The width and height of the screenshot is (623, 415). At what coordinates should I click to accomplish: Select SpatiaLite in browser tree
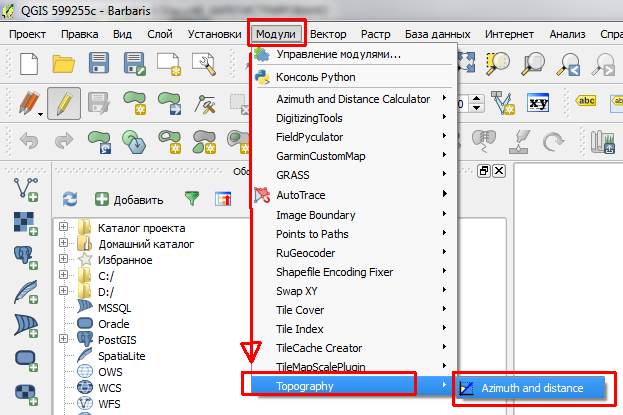click(122, 356)
